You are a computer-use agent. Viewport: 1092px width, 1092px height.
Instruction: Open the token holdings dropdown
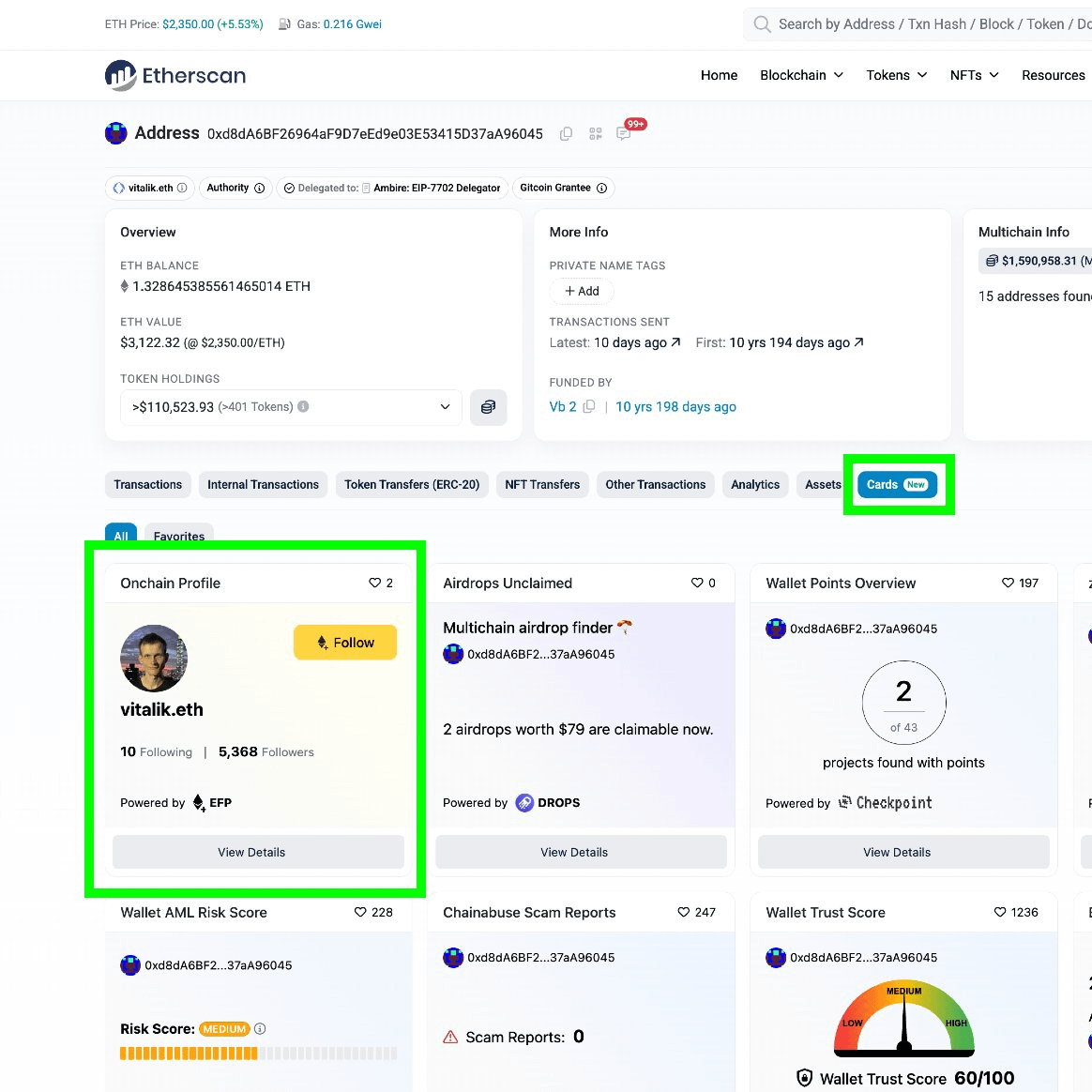coord(291,407)
